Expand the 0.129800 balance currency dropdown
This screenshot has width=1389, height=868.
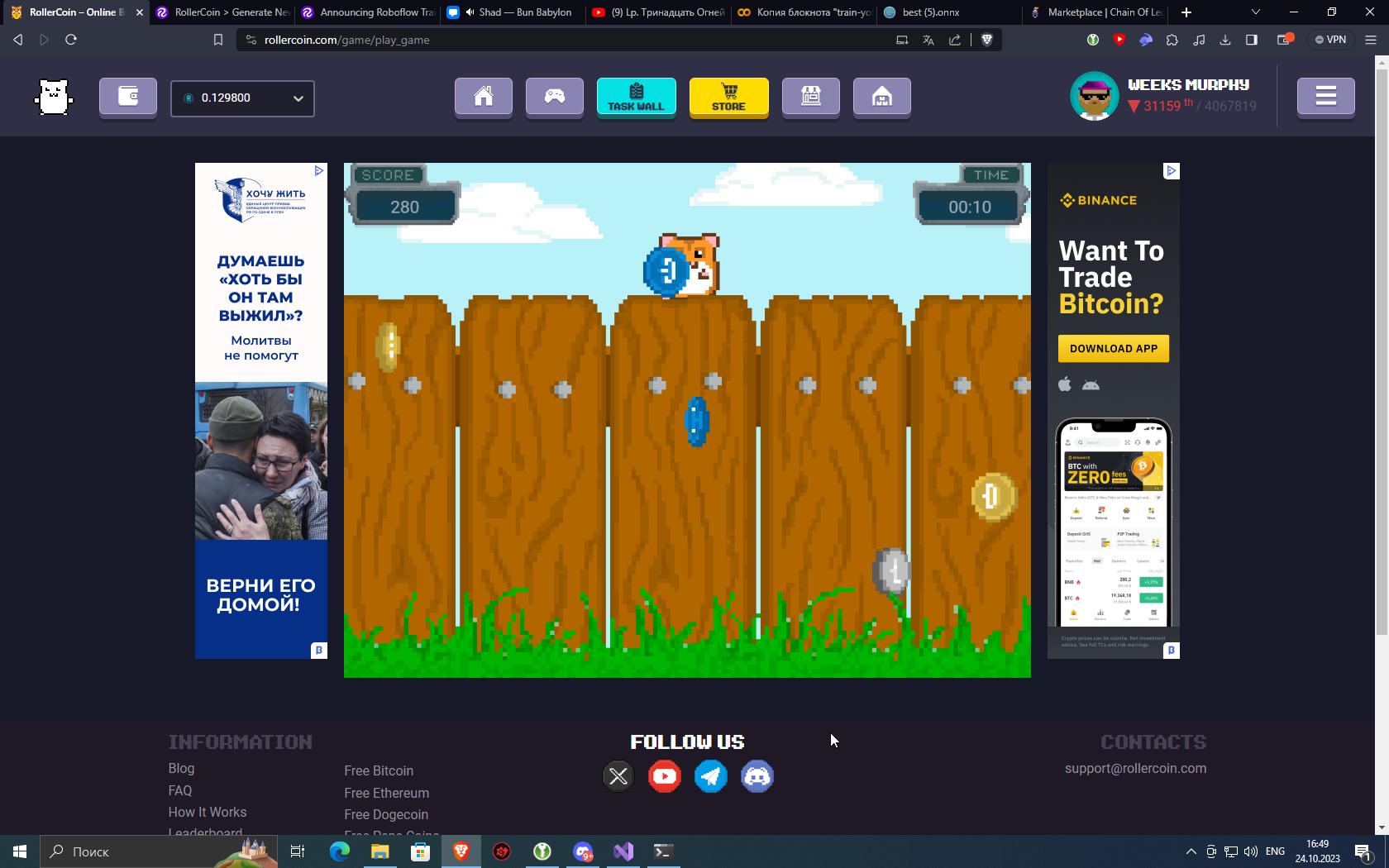point(242,98)
